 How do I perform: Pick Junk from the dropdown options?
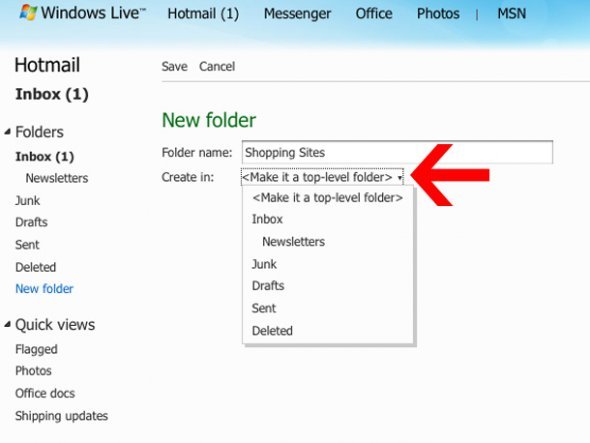264,264
